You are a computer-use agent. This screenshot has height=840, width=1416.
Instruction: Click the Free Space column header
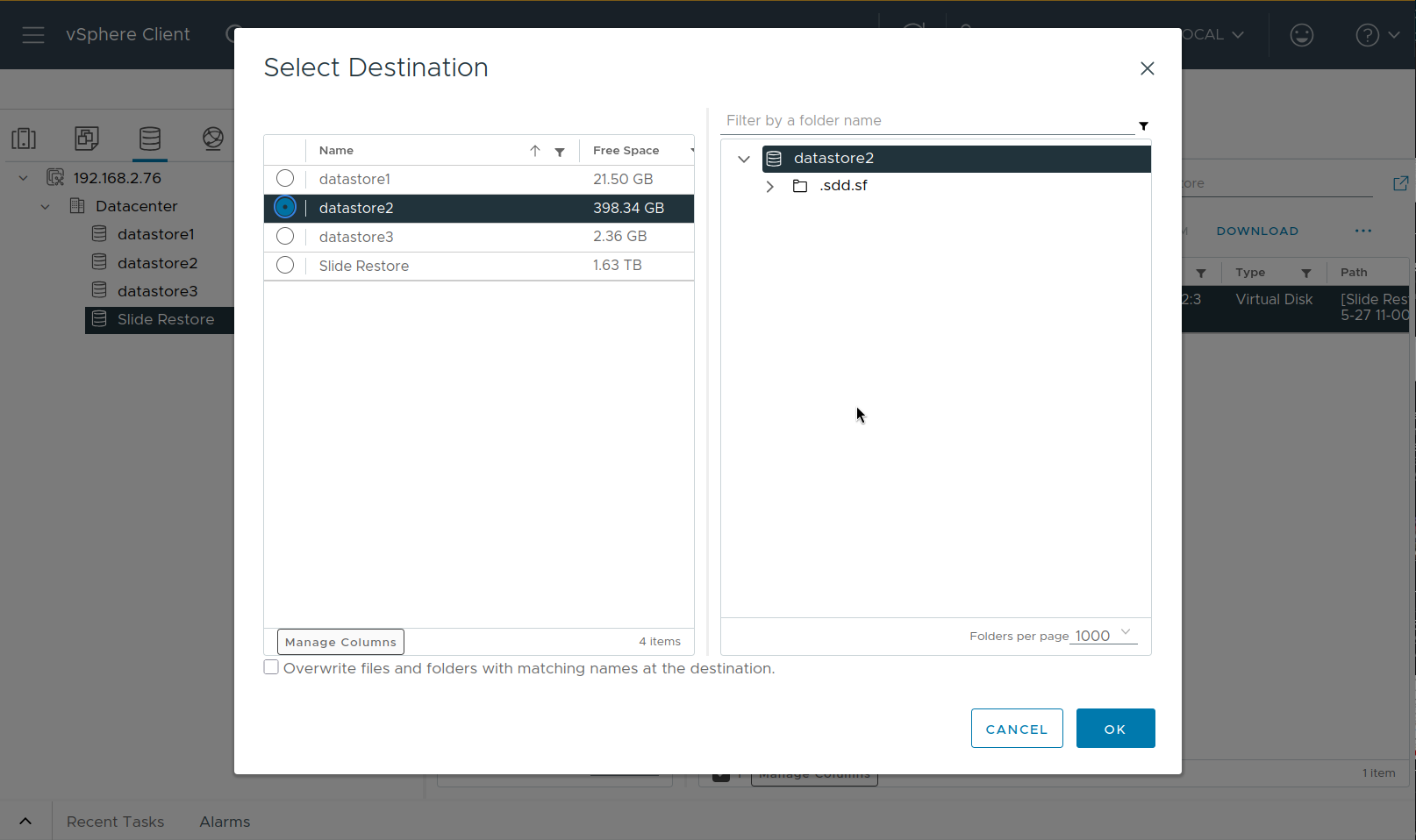(x=626, y=151)
